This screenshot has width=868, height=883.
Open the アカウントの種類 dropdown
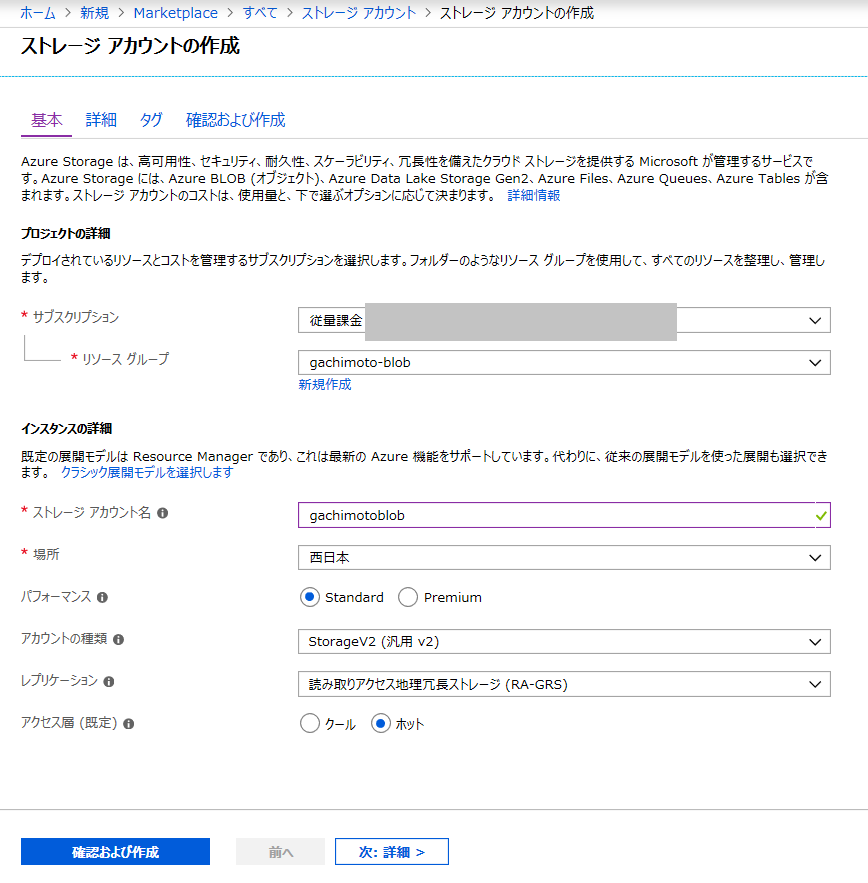pos(818,641)
